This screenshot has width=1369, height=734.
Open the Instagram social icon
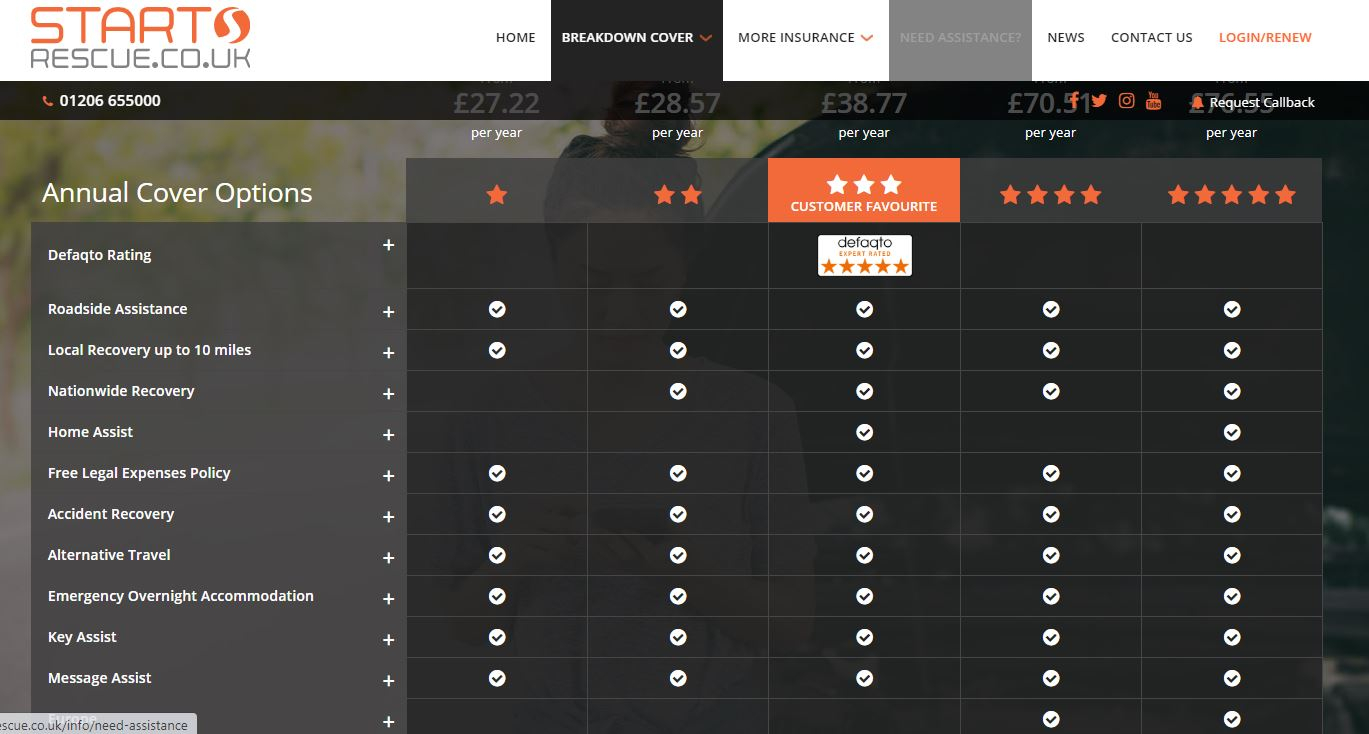click(1127, 100)
